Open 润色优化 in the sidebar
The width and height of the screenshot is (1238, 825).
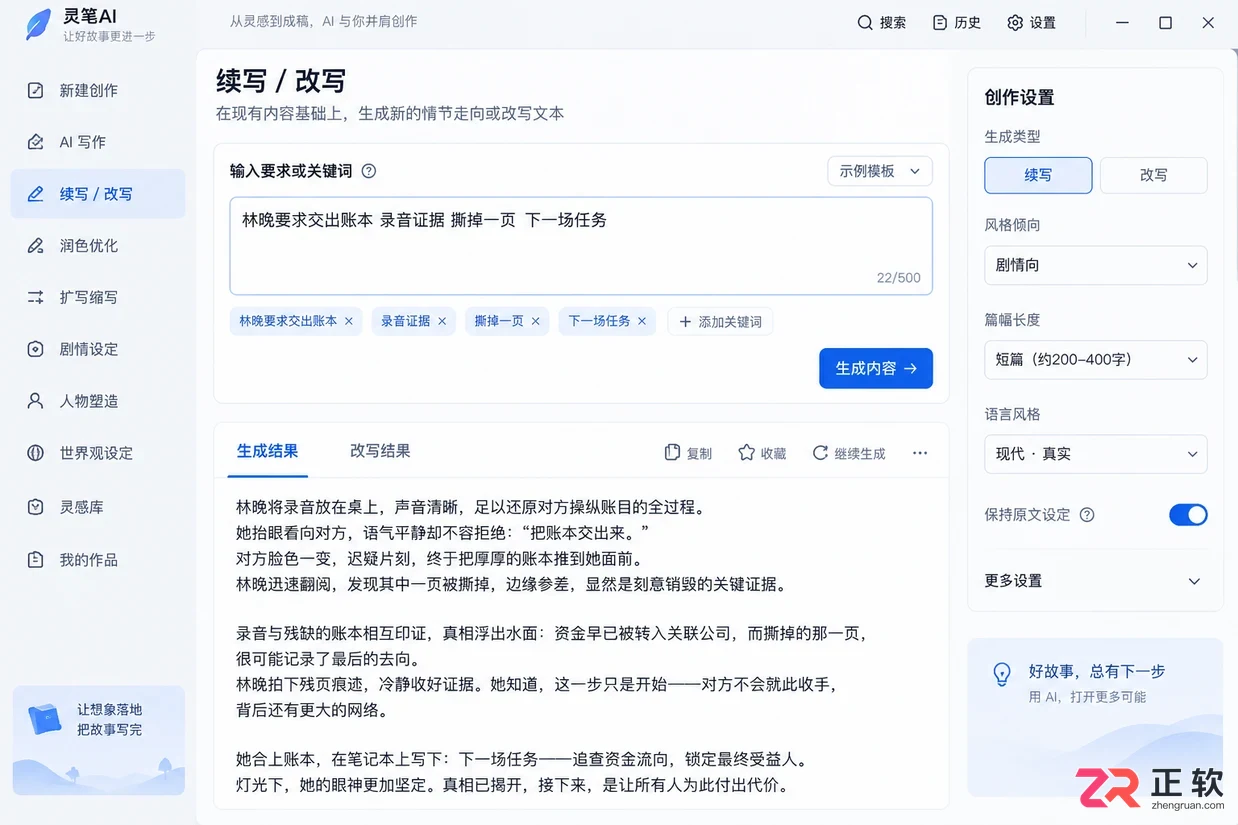point(98,245)
